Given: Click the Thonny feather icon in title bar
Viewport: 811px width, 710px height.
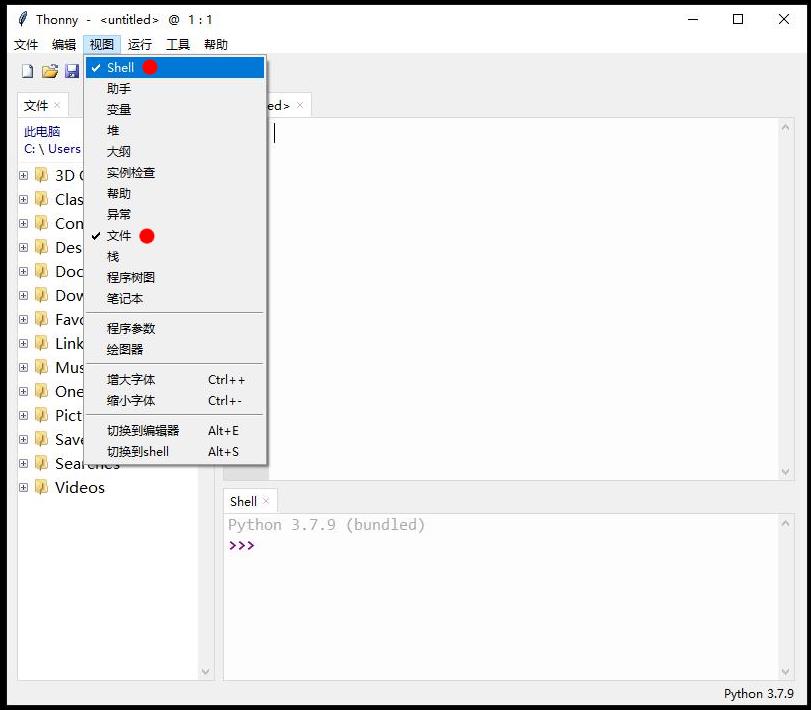Looking at the screenshot, I should [22, 19].
